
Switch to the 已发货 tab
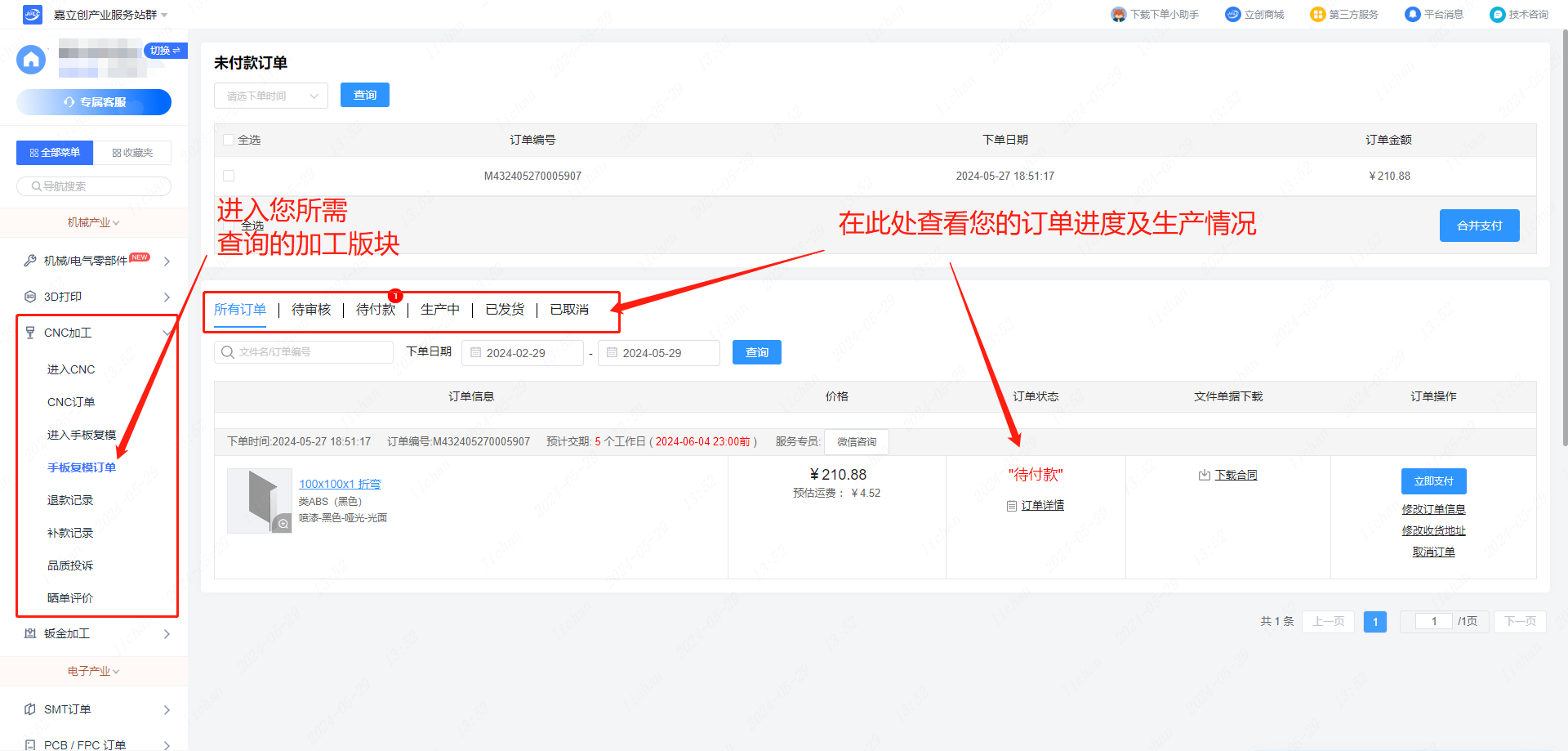point(505,310)
